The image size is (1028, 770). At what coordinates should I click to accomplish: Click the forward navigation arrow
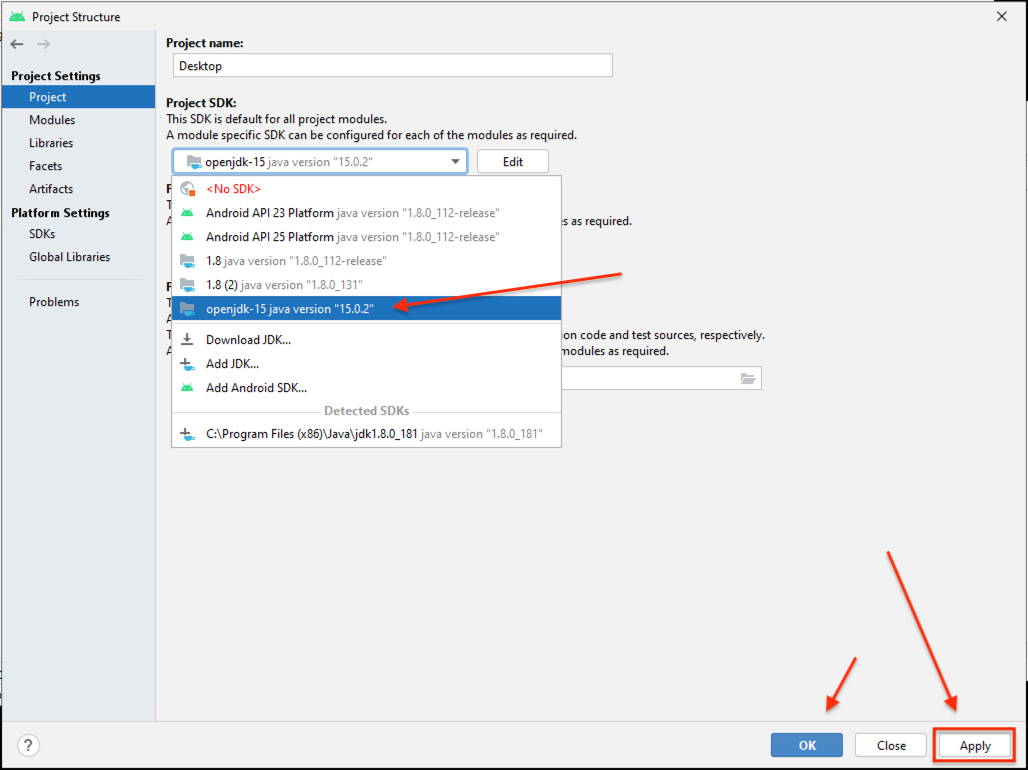tap(43, 44)
